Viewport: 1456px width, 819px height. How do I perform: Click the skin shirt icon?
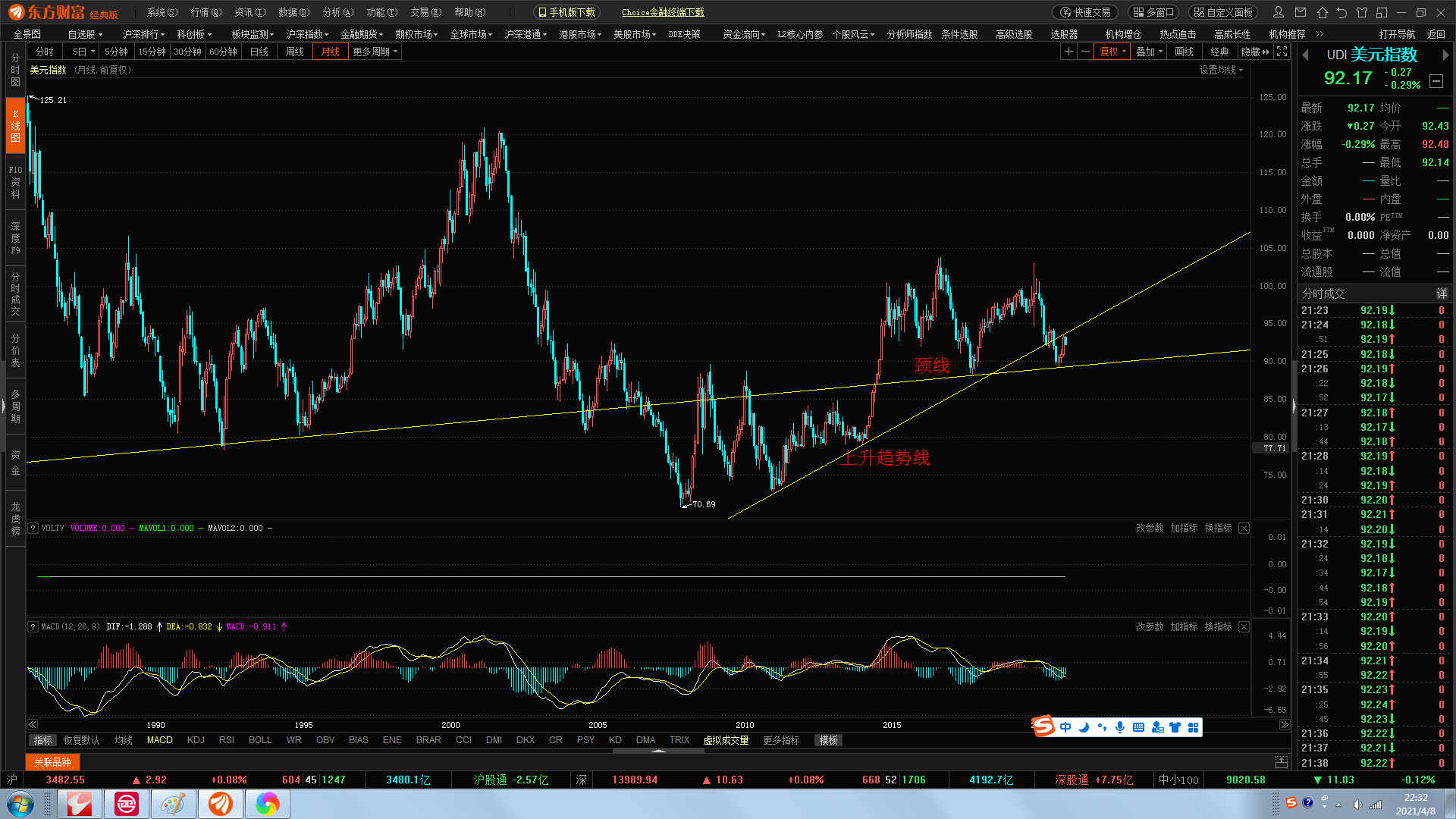(x=1362, y=12)
